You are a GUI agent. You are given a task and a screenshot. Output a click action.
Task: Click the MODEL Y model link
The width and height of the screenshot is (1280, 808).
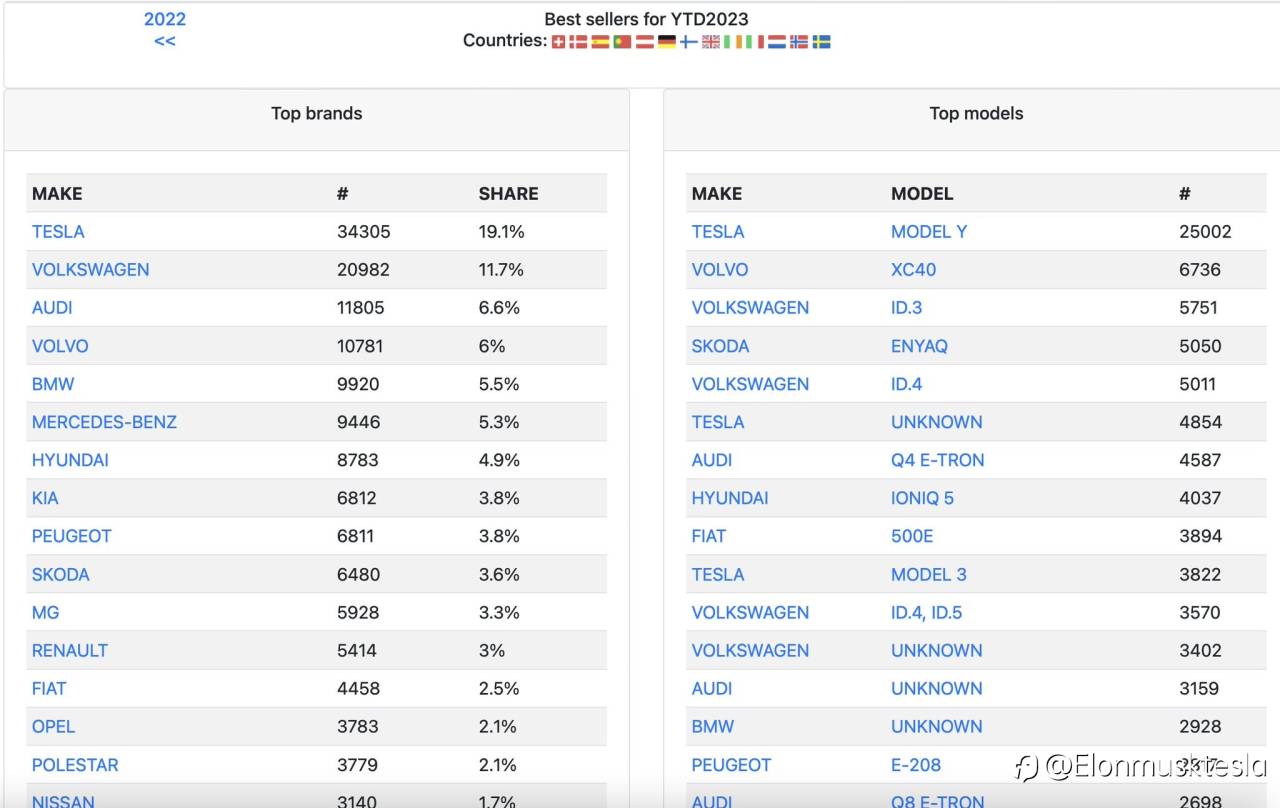click(929, 231)
